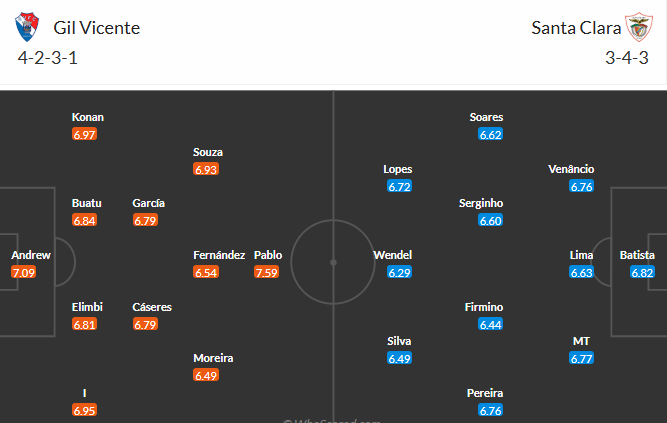Select Fernández in attacking midfield

pyautogui.click(x=219, y=255)
